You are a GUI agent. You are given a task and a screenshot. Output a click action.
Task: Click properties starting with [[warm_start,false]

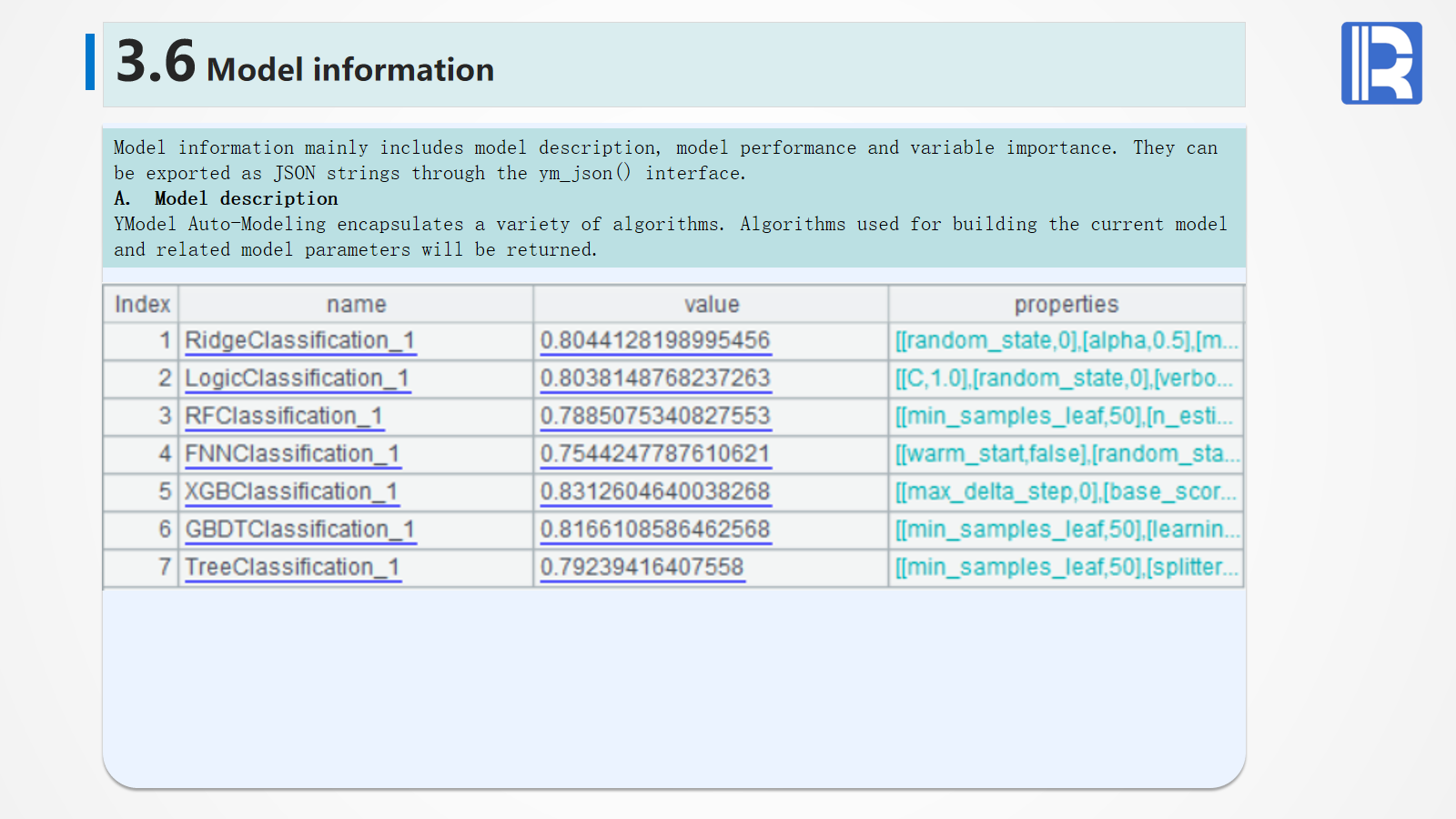coord(1067,454)
